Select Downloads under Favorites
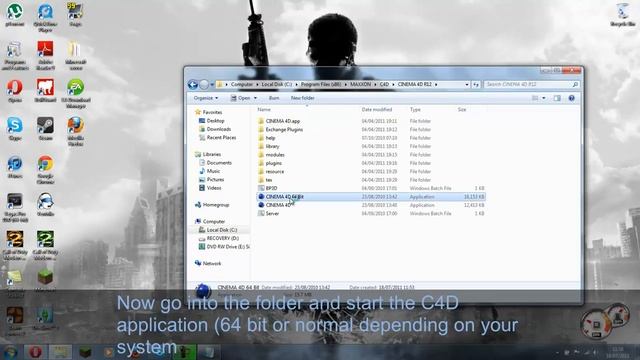This screenshot has height=360, width=640. [x=218, y=129]
